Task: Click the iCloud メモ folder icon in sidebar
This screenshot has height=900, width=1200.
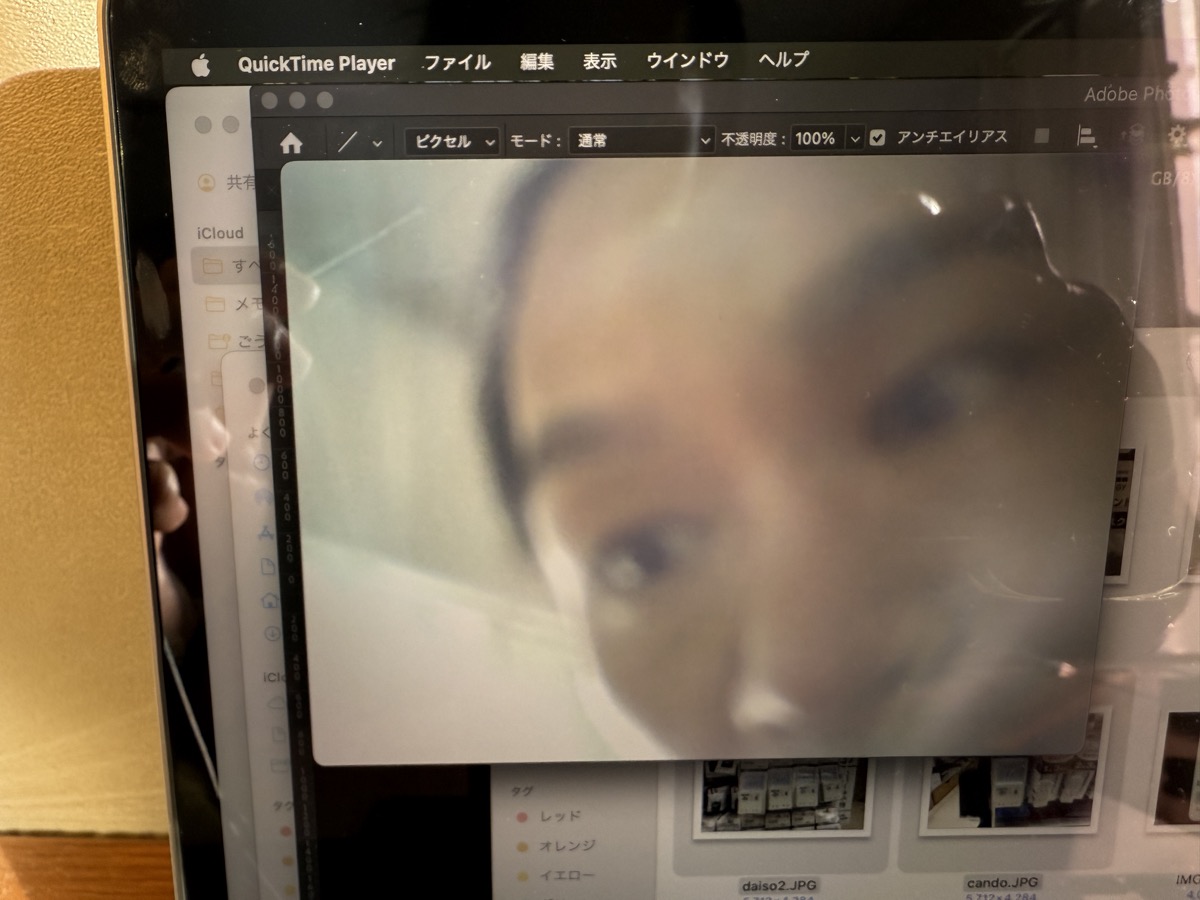Action: click(x=214, y=304)
